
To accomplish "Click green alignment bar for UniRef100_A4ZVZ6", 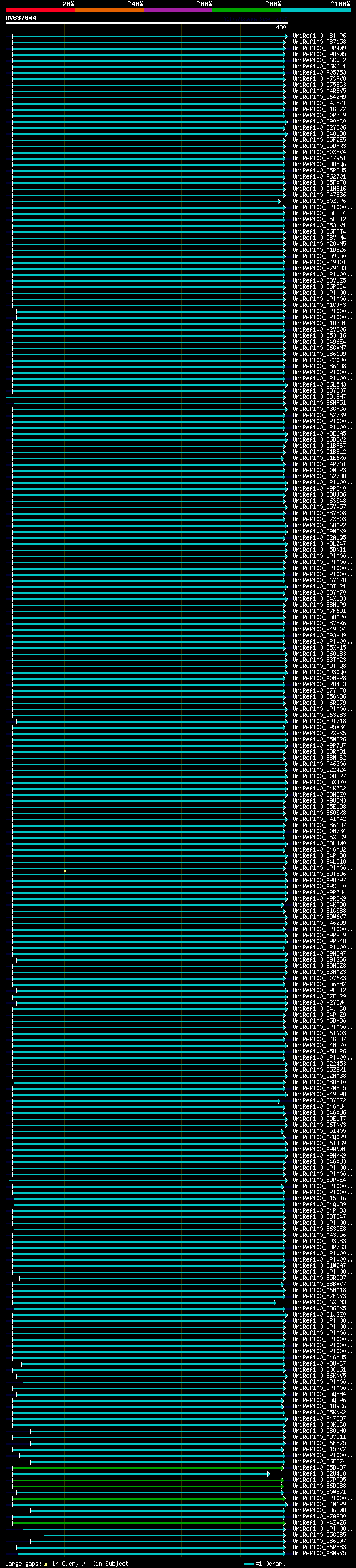I will click(x=148, y=1523).
